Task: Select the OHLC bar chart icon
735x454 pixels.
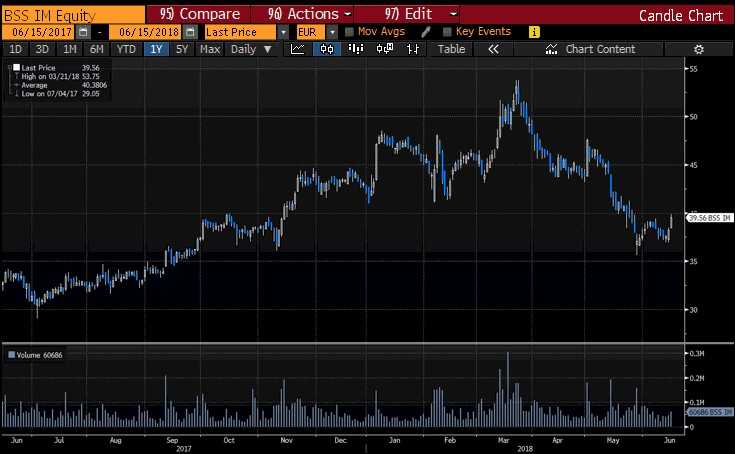Action: 413,49
